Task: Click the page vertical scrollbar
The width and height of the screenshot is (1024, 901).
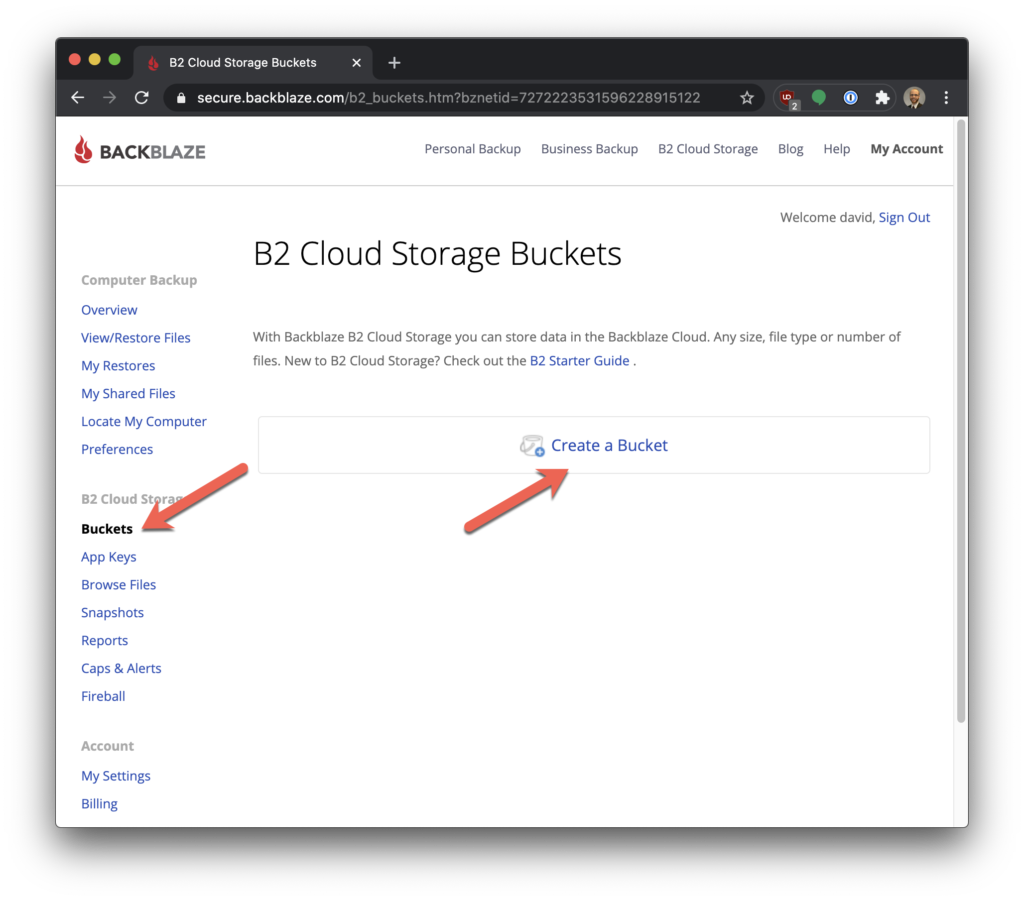Action: (961, 420)
